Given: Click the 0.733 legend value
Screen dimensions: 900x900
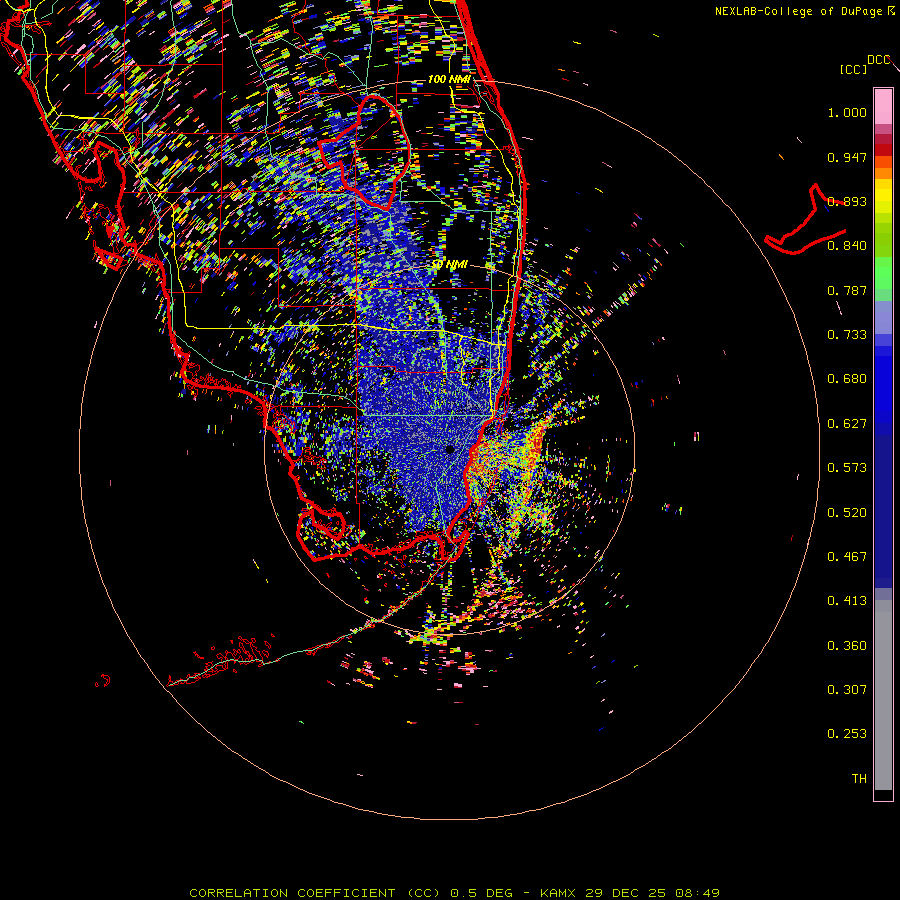Looking at the screenshot, I should coord(847,335).
